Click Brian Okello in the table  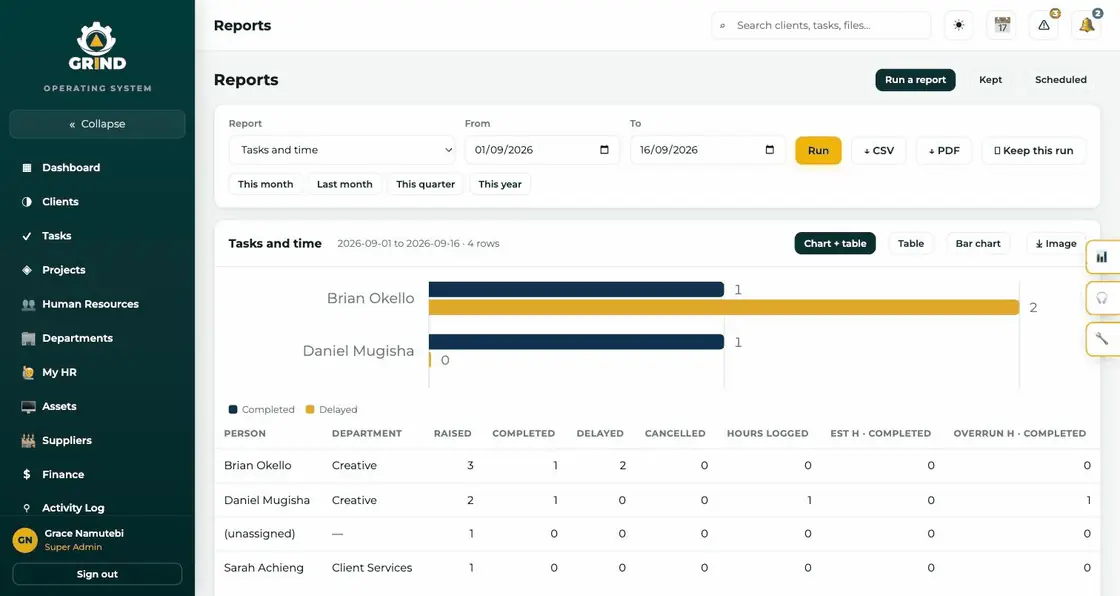pyautogui.click(x=258, y=465)
